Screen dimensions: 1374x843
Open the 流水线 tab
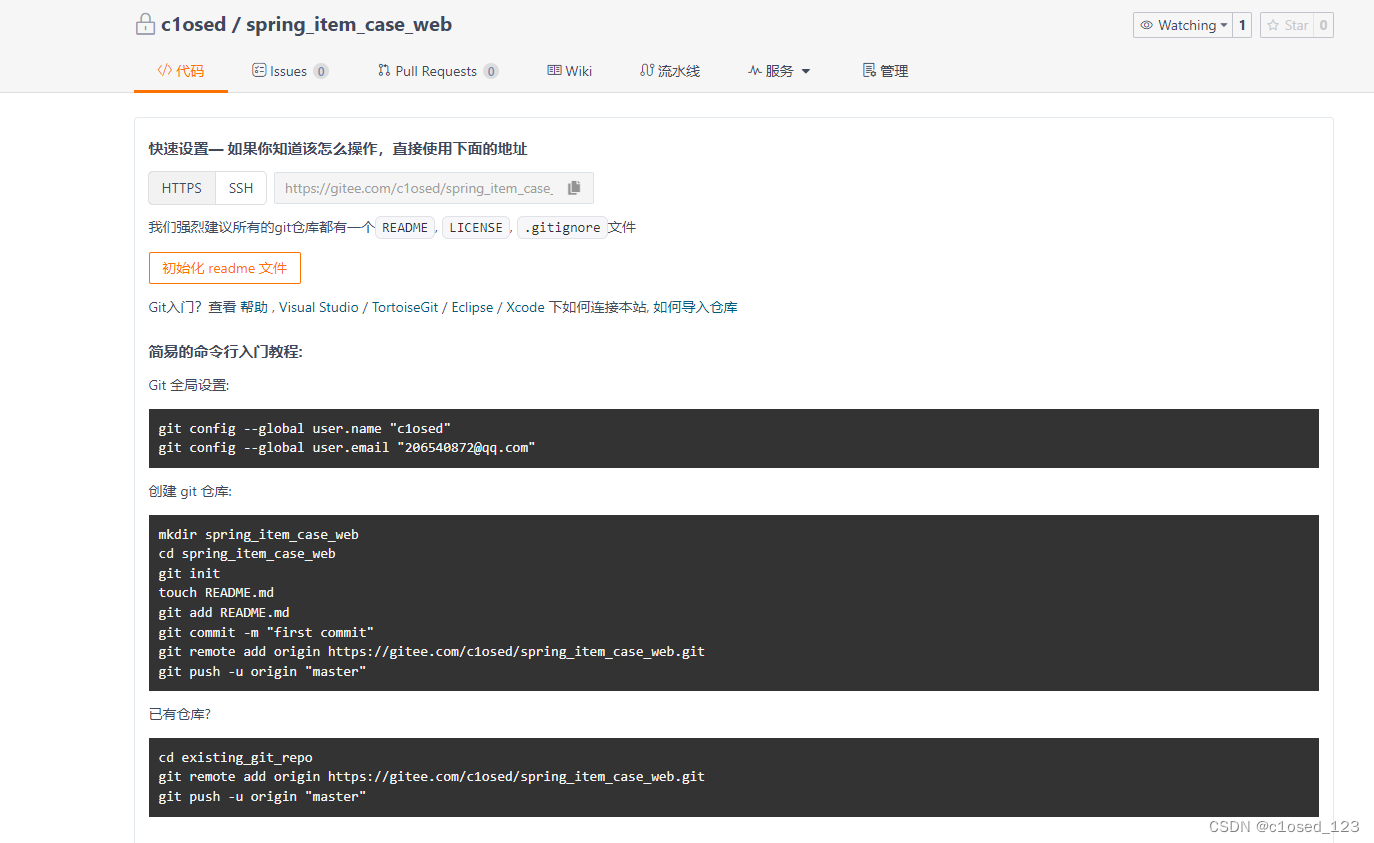[670, 71]
